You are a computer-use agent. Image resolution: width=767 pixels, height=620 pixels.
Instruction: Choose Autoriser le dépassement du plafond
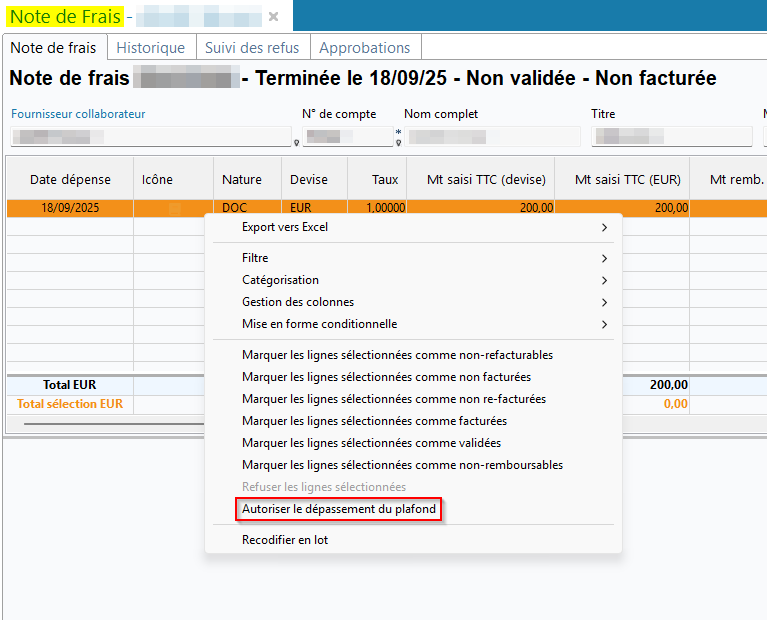tap(339, 509)
